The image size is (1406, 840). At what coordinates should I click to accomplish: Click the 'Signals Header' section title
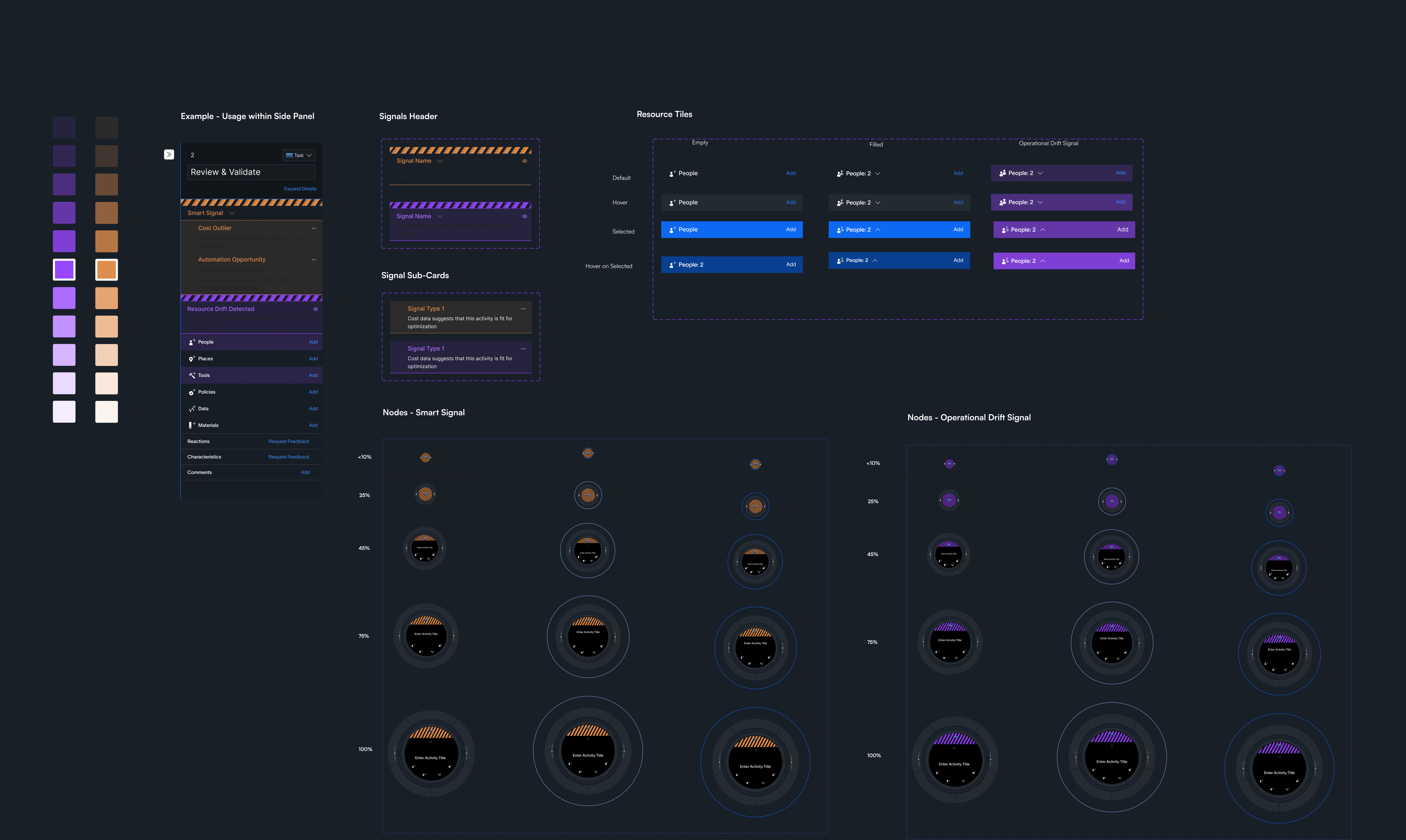coord(408,117)
